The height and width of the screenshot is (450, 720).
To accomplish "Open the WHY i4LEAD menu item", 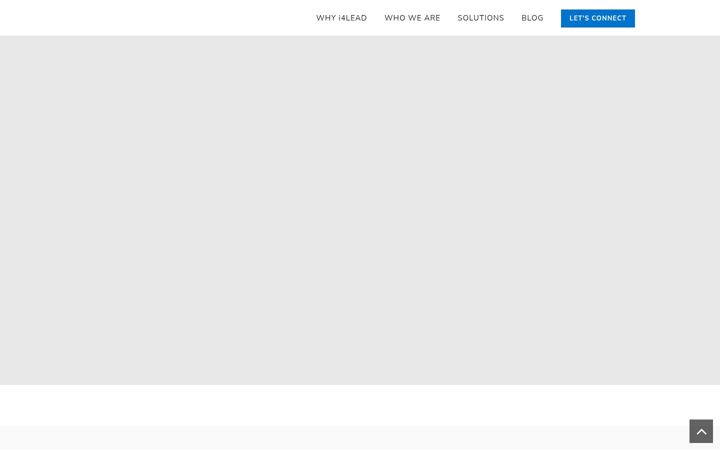I will point(341,18).
